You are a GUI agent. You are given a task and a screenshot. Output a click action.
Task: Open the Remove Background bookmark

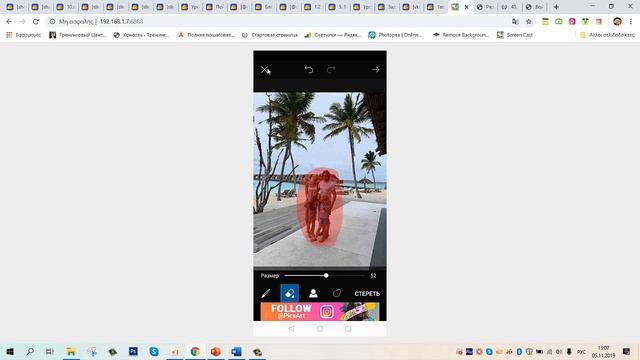(461, 35)
